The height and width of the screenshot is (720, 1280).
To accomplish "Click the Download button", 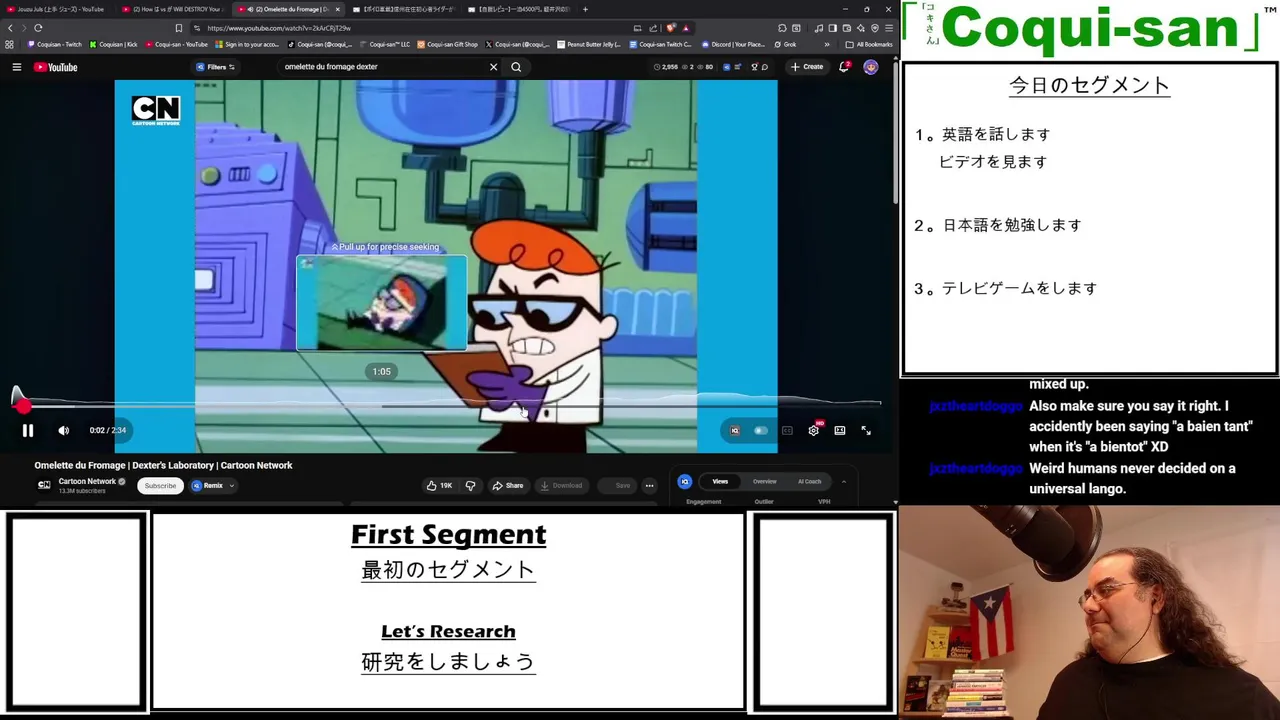I will pyautogui.click(x=561, y=485).
